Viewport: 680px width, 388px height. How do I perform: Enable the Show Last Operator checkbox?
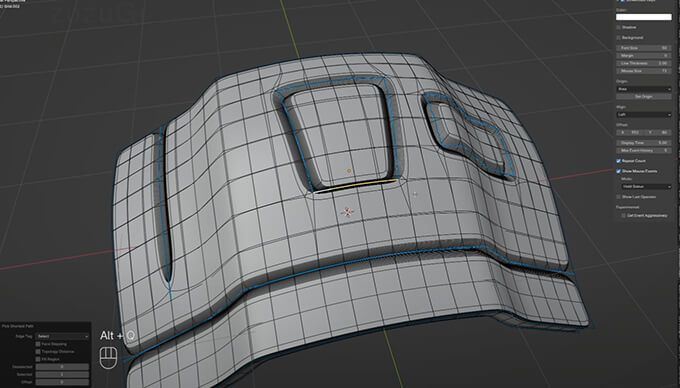(x=618, y=197)
